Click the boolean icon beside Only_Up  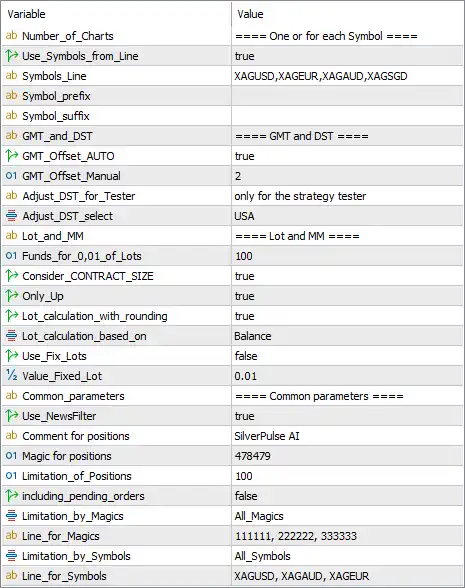tap(12, 296)
